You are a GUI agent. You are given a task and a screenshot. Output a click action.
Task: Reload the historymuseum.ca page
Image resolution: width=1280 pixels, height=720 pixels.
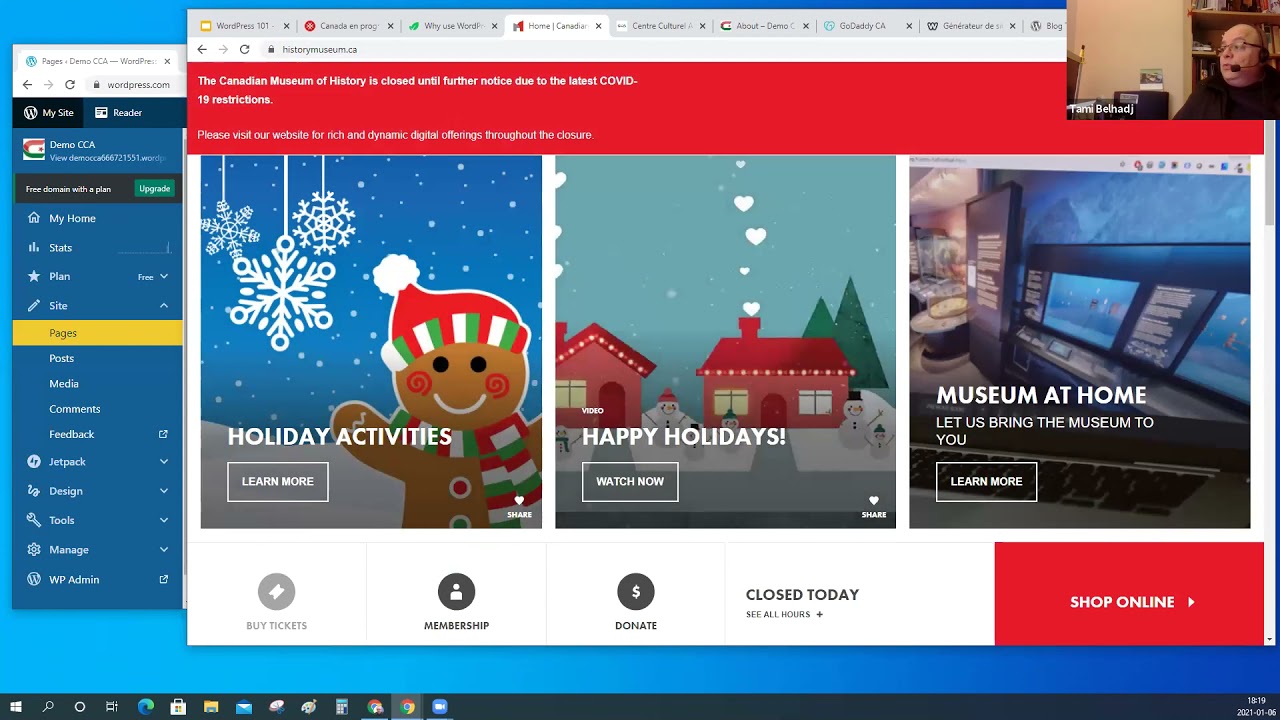tap(244, 49)
